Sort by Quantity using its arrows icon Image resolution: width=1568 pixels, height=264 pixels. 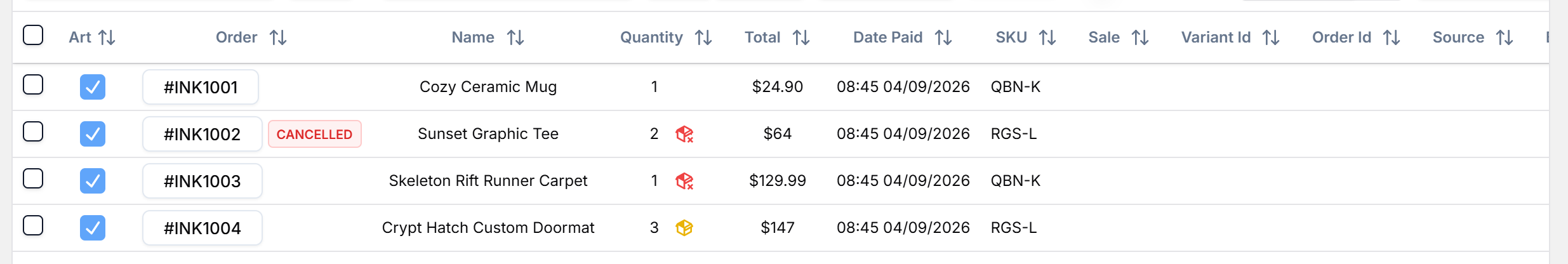[703, 37]
